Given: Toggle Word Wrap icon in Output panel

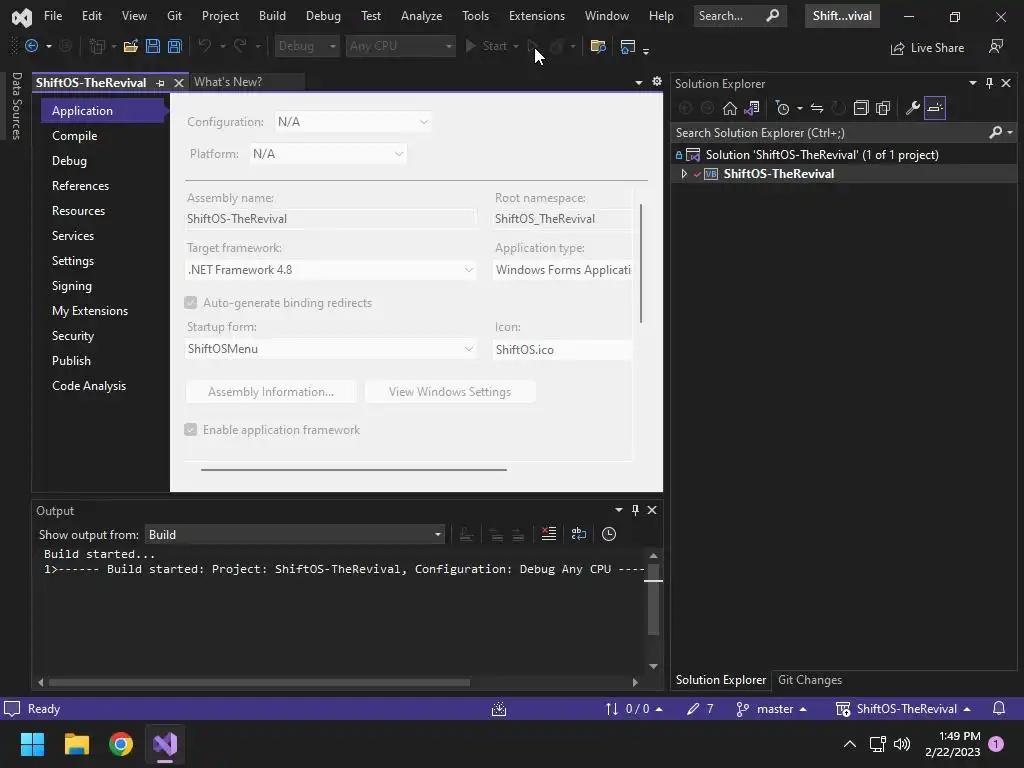Looking at the screenshot, I should [579, 534].
